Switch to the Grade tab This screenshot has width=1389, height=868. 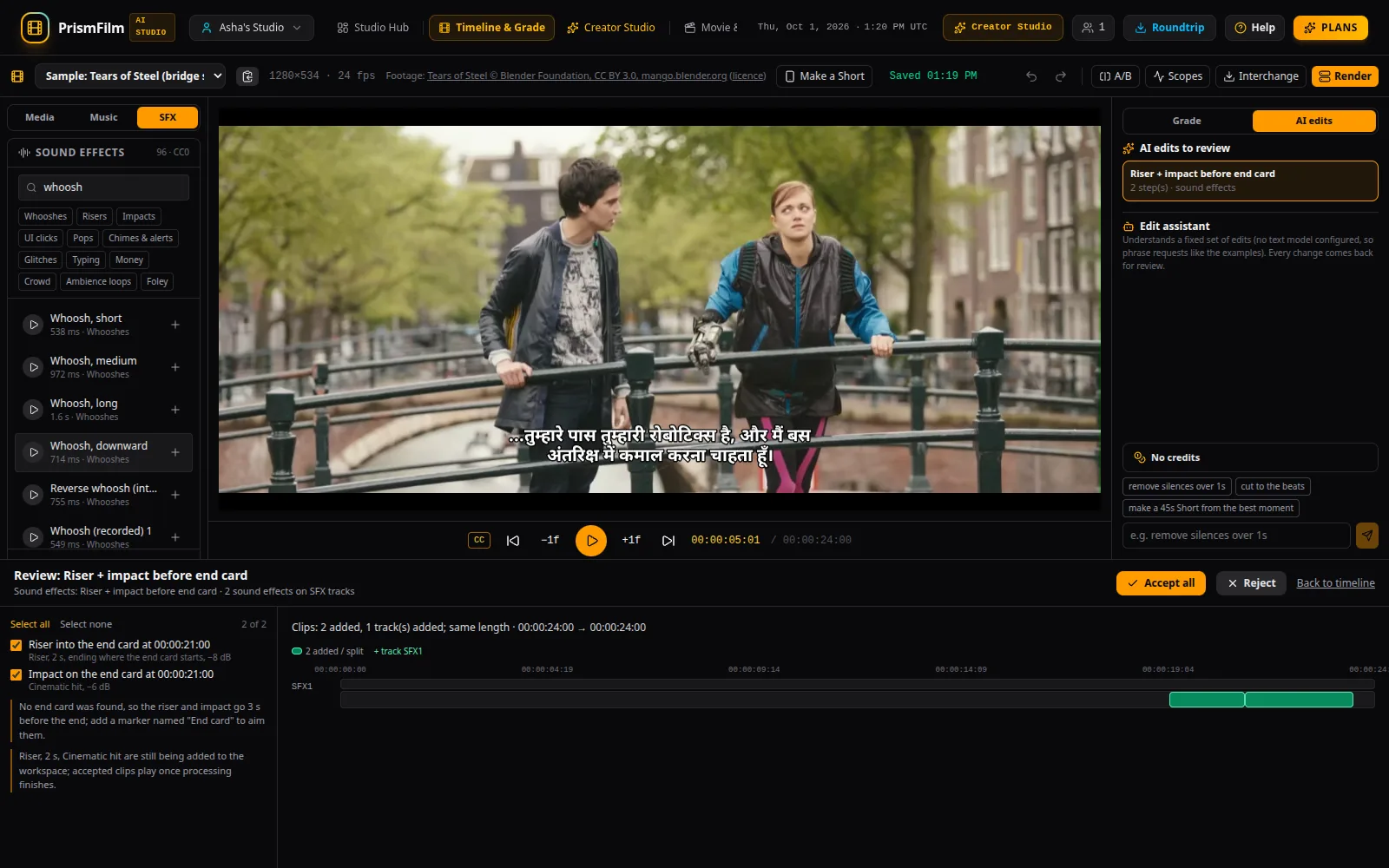click(x=1187, y=121)
